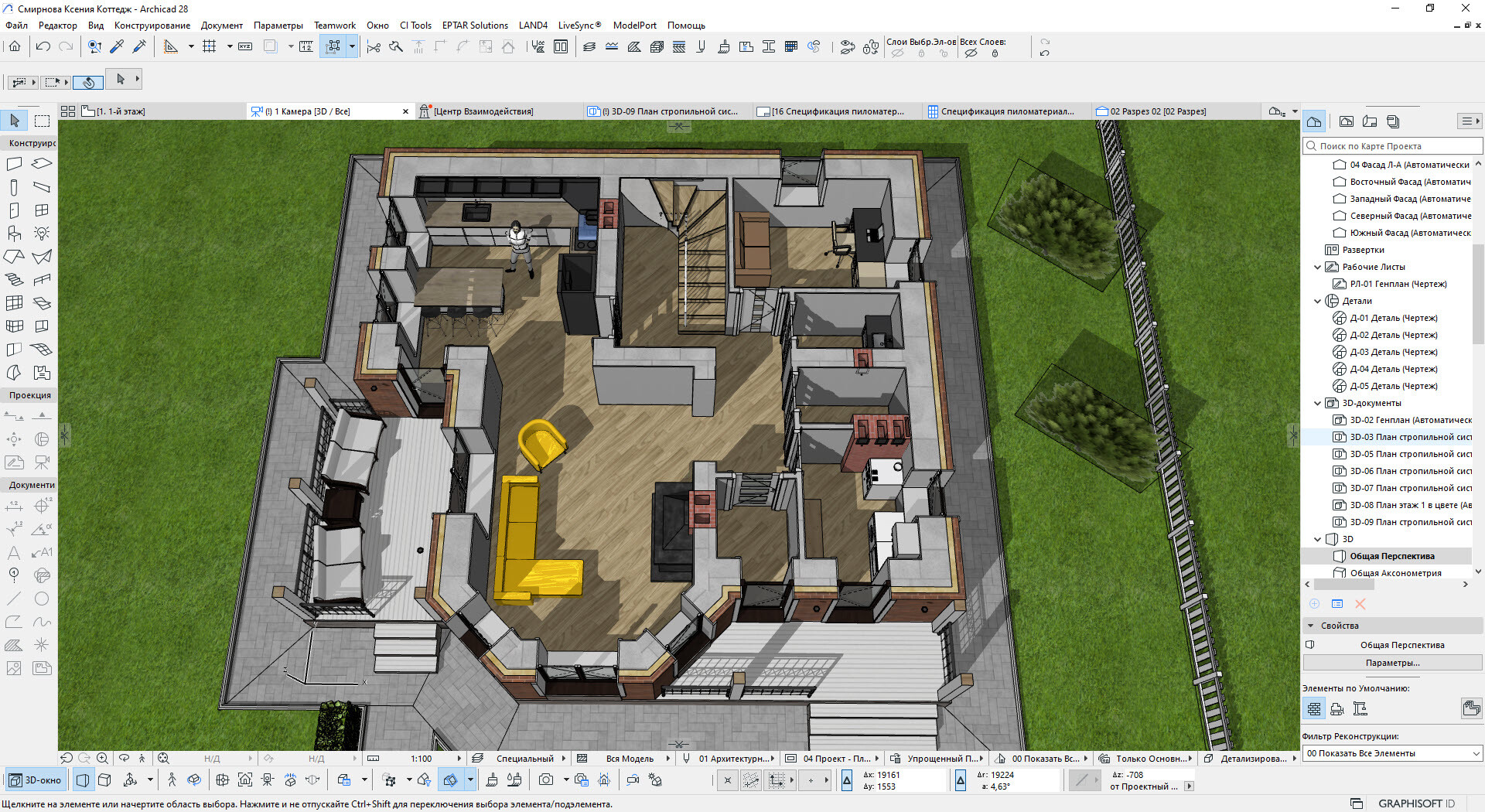Open the Project Map view icon
The height and width of the screenshot is (812, 1485).
1314,121
